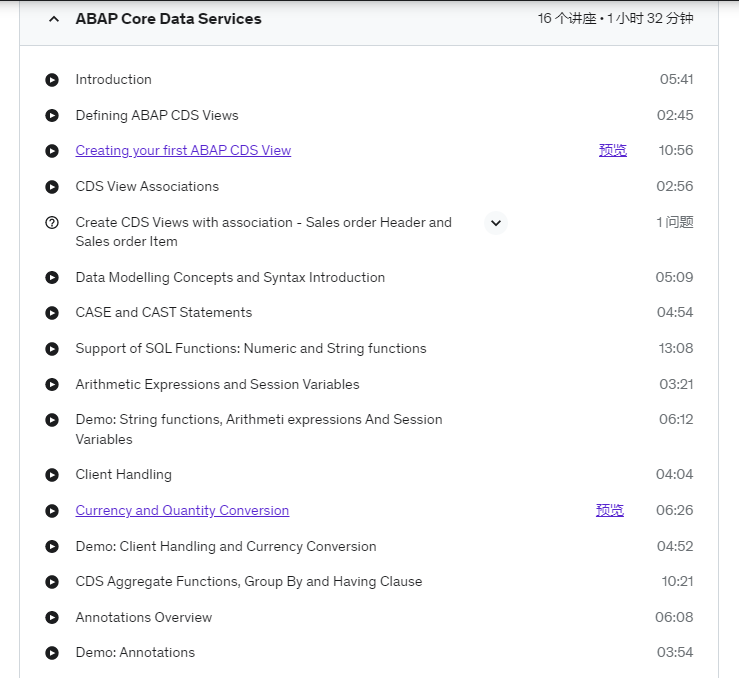
Task: Click Annotations Overview lecture title
Action: point(144,617)
